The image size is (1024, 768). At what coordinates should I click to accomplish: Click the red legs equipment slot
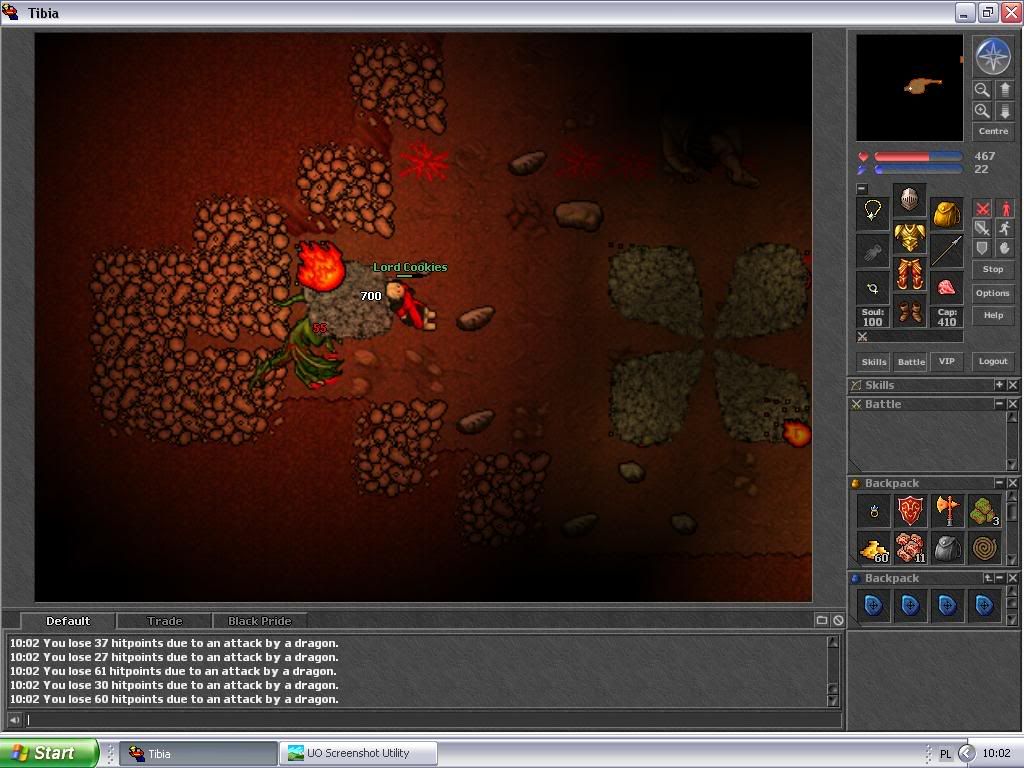coord(909,274)
